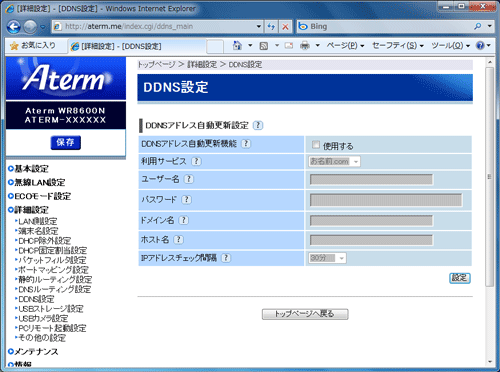Click the blue 保存 button
Screen dimensions: 500x372
click(x=65, y=143)
